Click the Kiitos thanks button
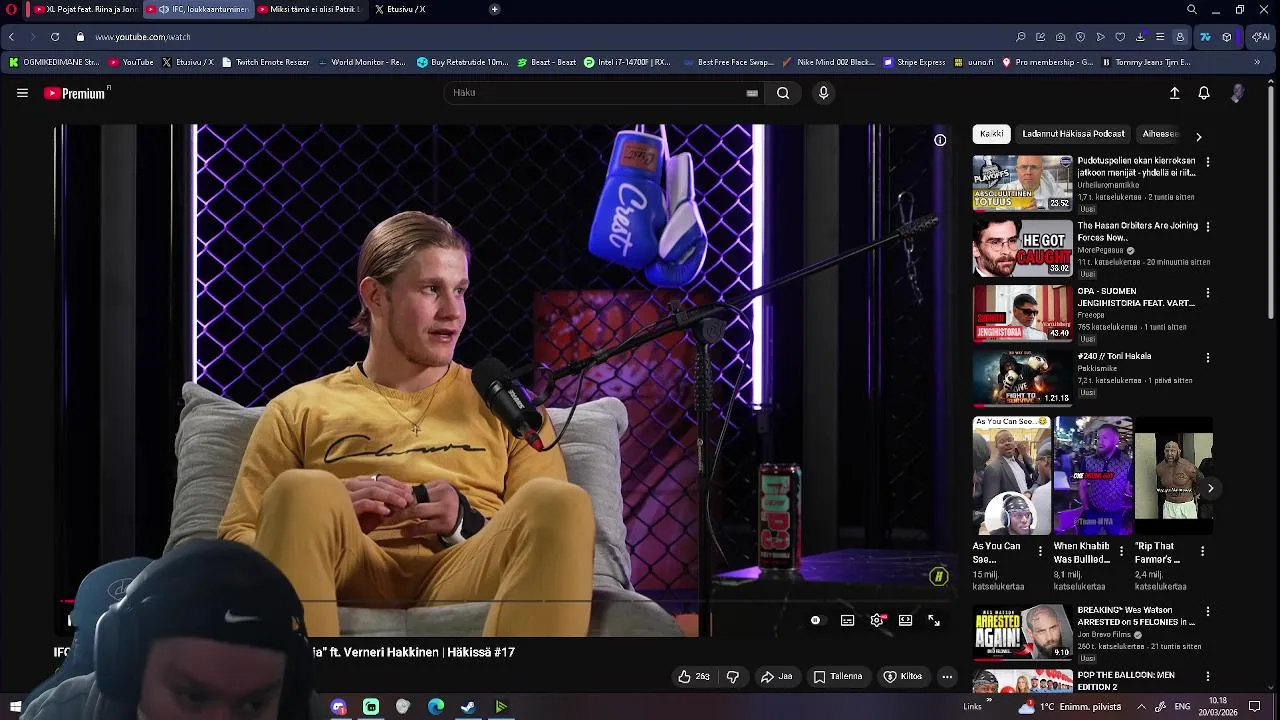Viewport: 1280px width, 720px height. click(903, 677)
